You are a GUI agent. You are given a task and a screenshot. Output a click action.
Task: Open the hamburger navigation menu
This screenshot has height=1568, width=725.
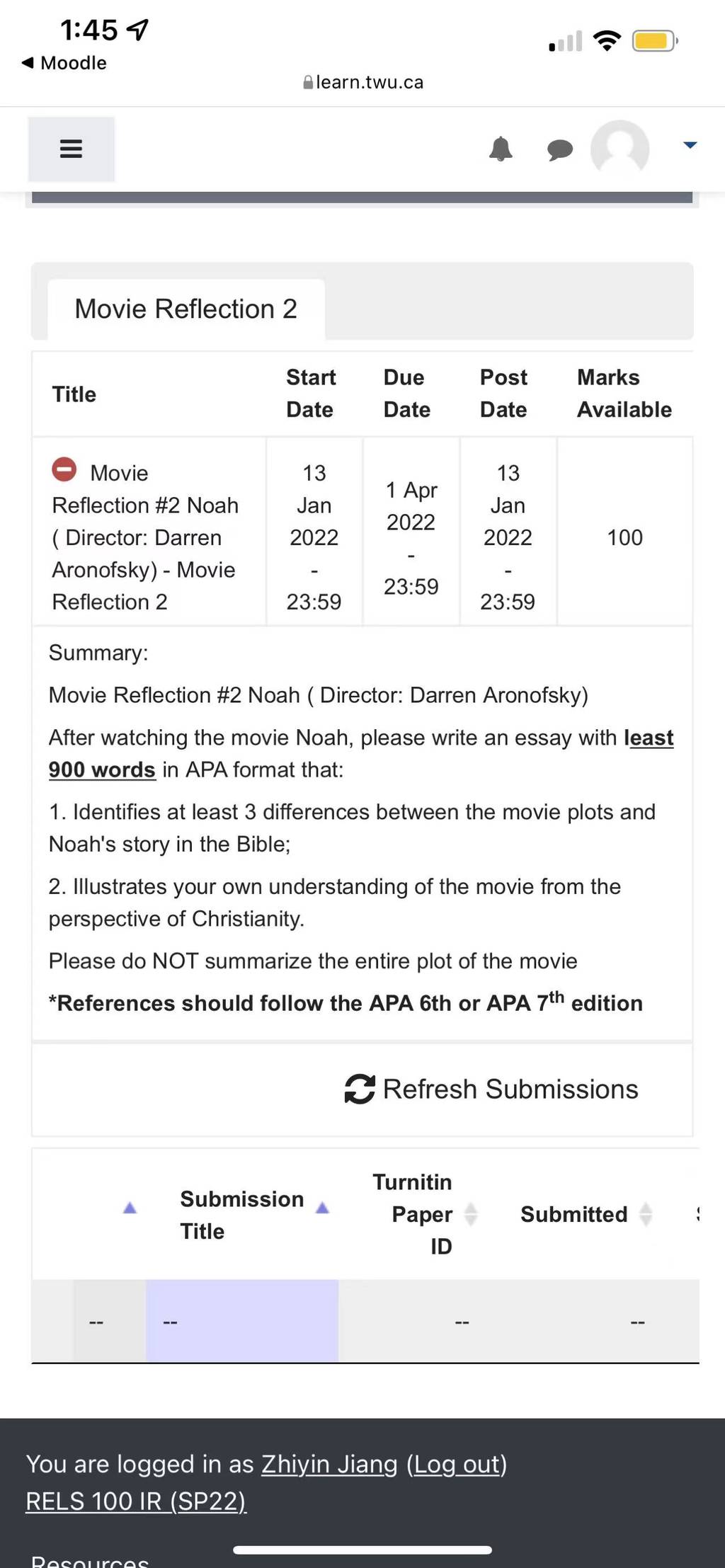tap(71, 149)
